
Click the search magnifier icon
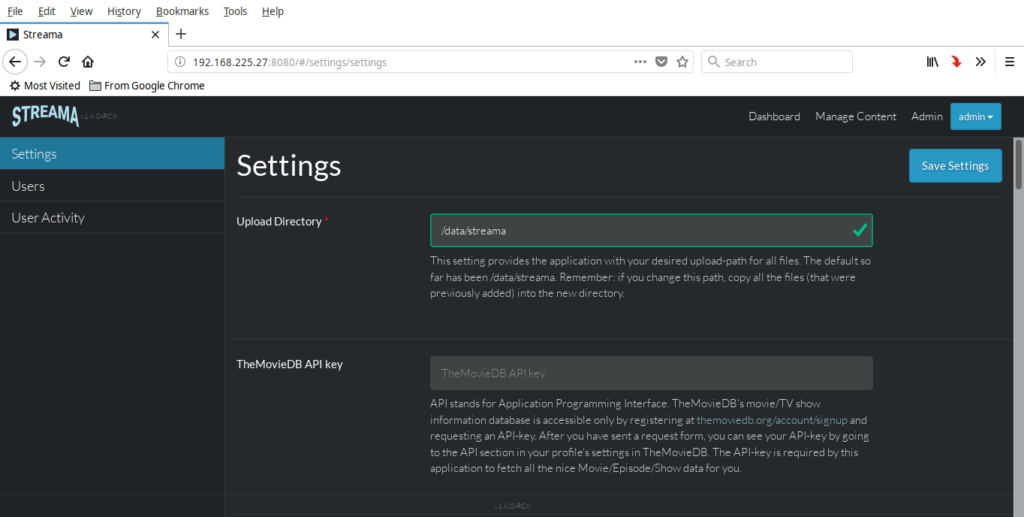714,61
